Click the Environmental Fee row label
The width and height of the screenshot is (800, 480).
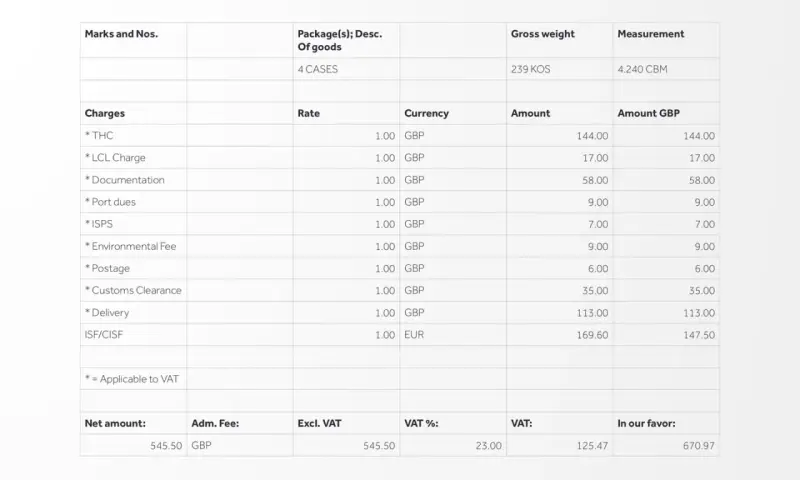[x=131, y=246]
